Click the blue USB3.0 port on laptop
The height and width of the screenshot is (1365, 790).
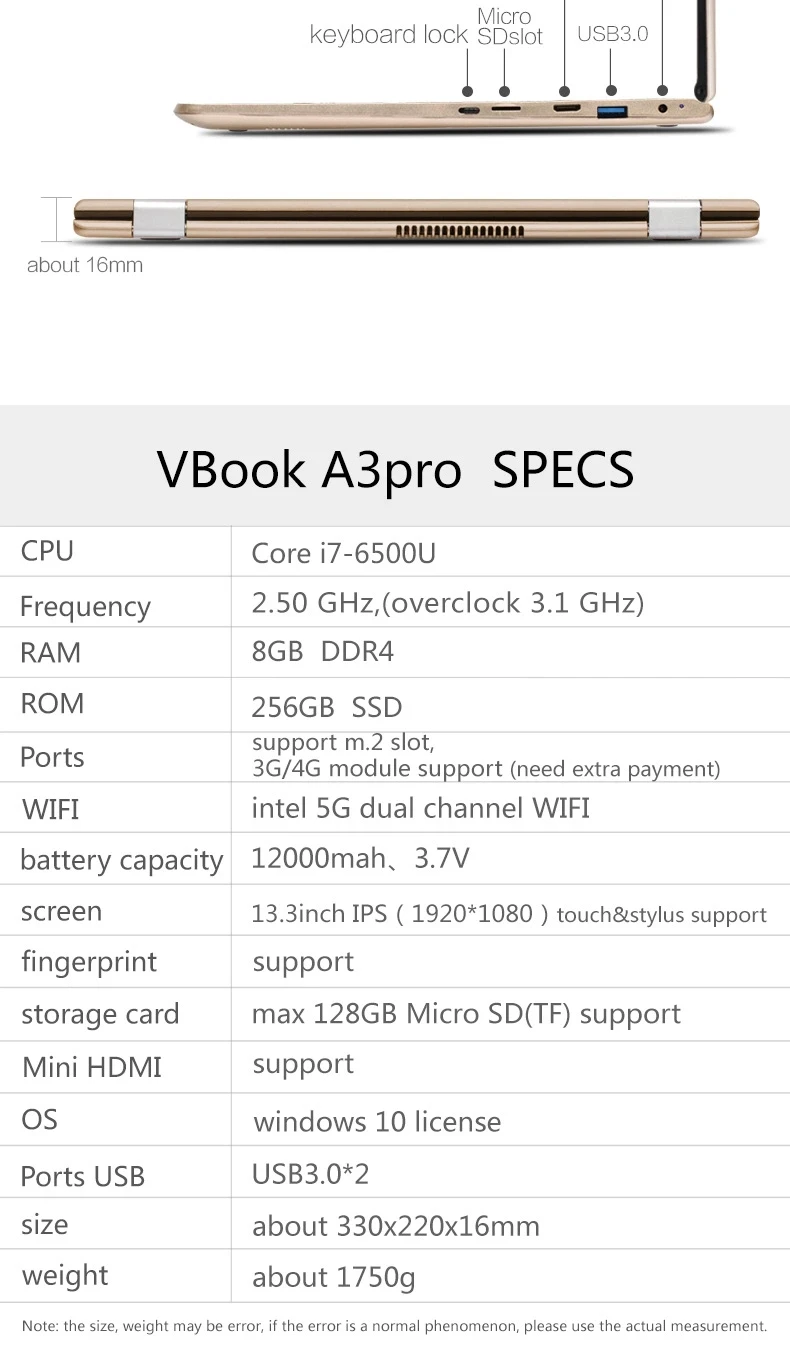(612, 109)
